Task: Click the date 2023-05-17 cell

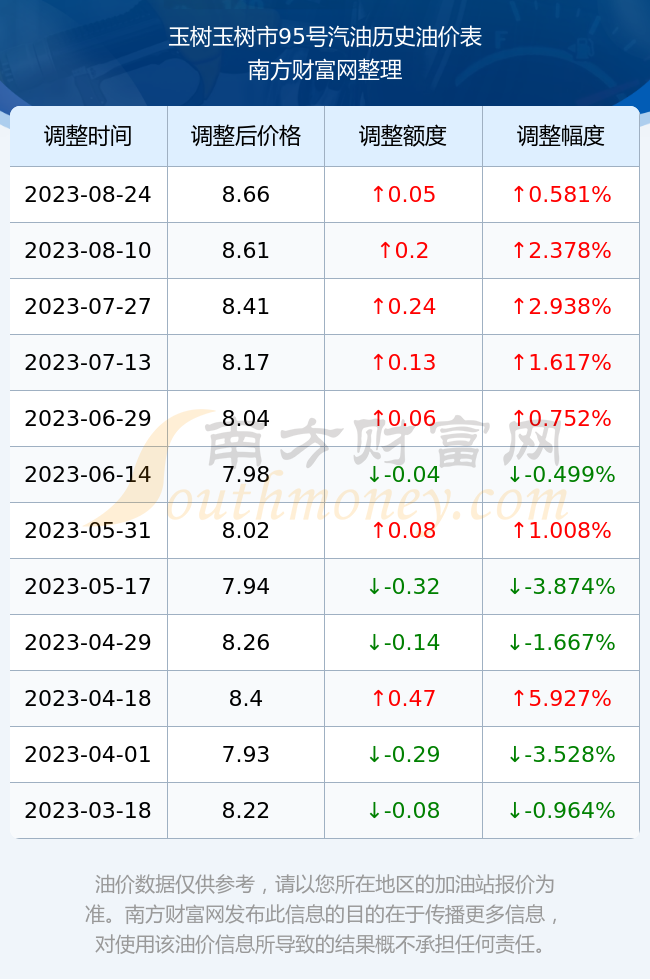Action: click(x=89, y=586)
